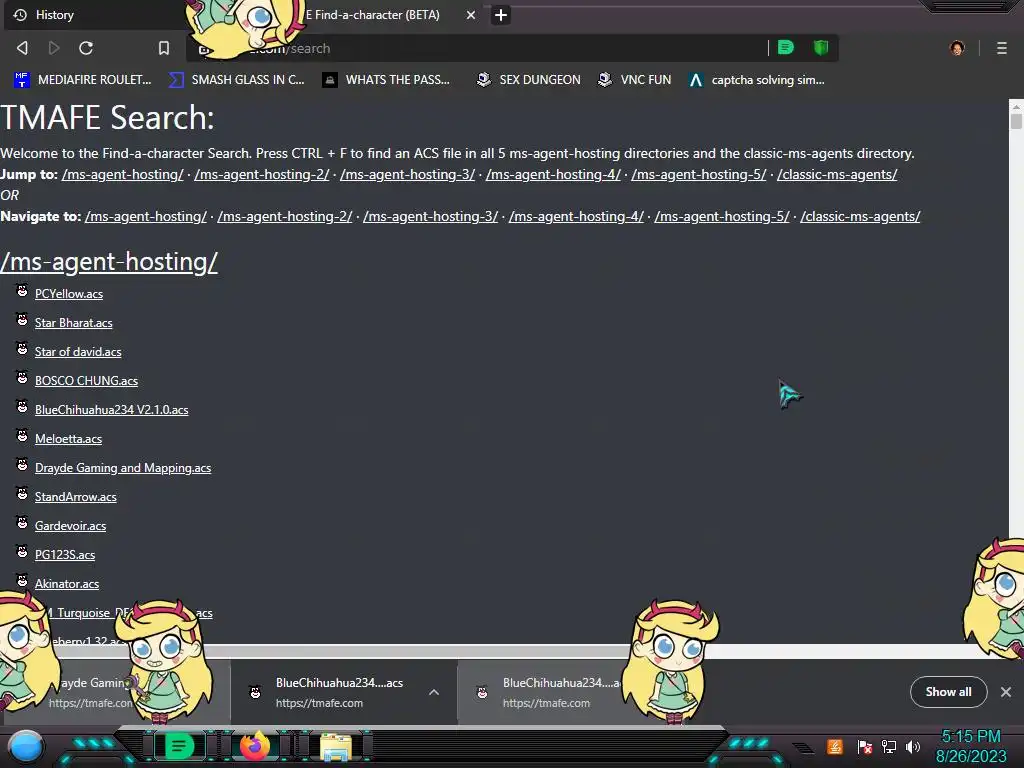
Task: Open the green shield icon in address bar
Action: [821, 47]
